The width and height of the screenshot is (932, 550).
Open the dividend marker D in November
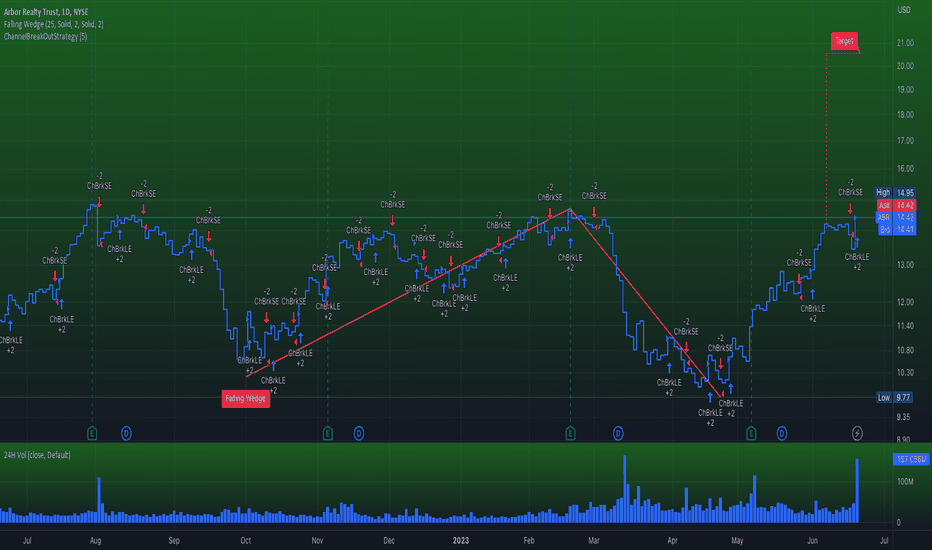[x=358, y=433]
